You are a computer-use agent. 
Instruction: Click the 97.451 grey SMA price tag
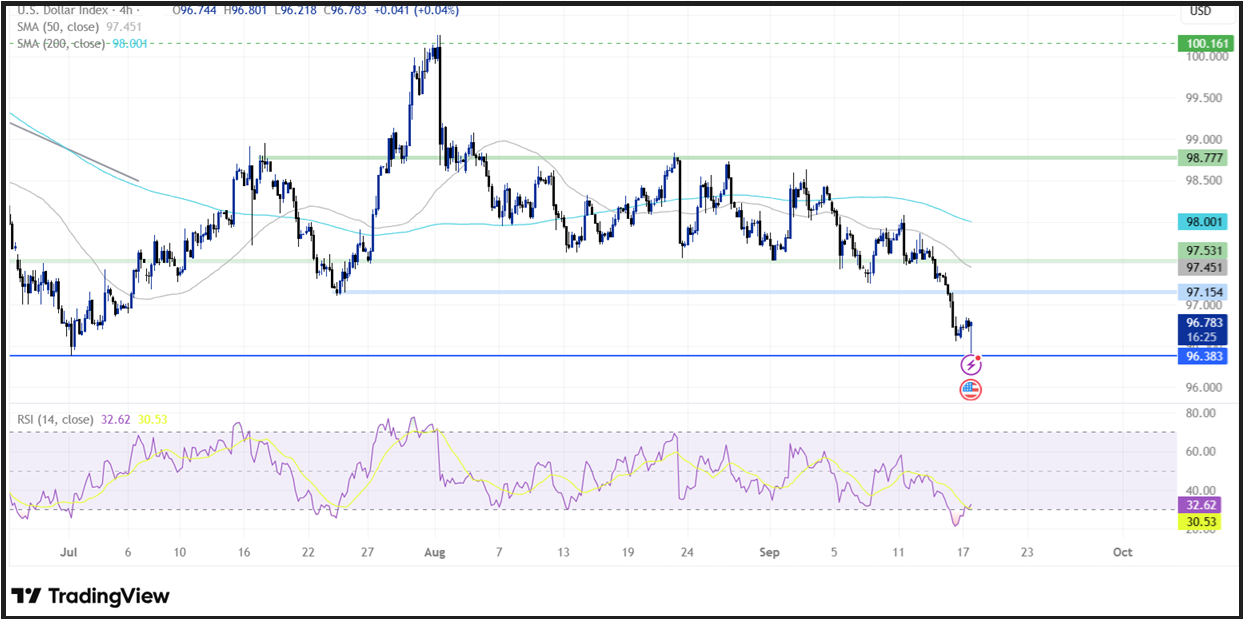(x=1205, y=268)
